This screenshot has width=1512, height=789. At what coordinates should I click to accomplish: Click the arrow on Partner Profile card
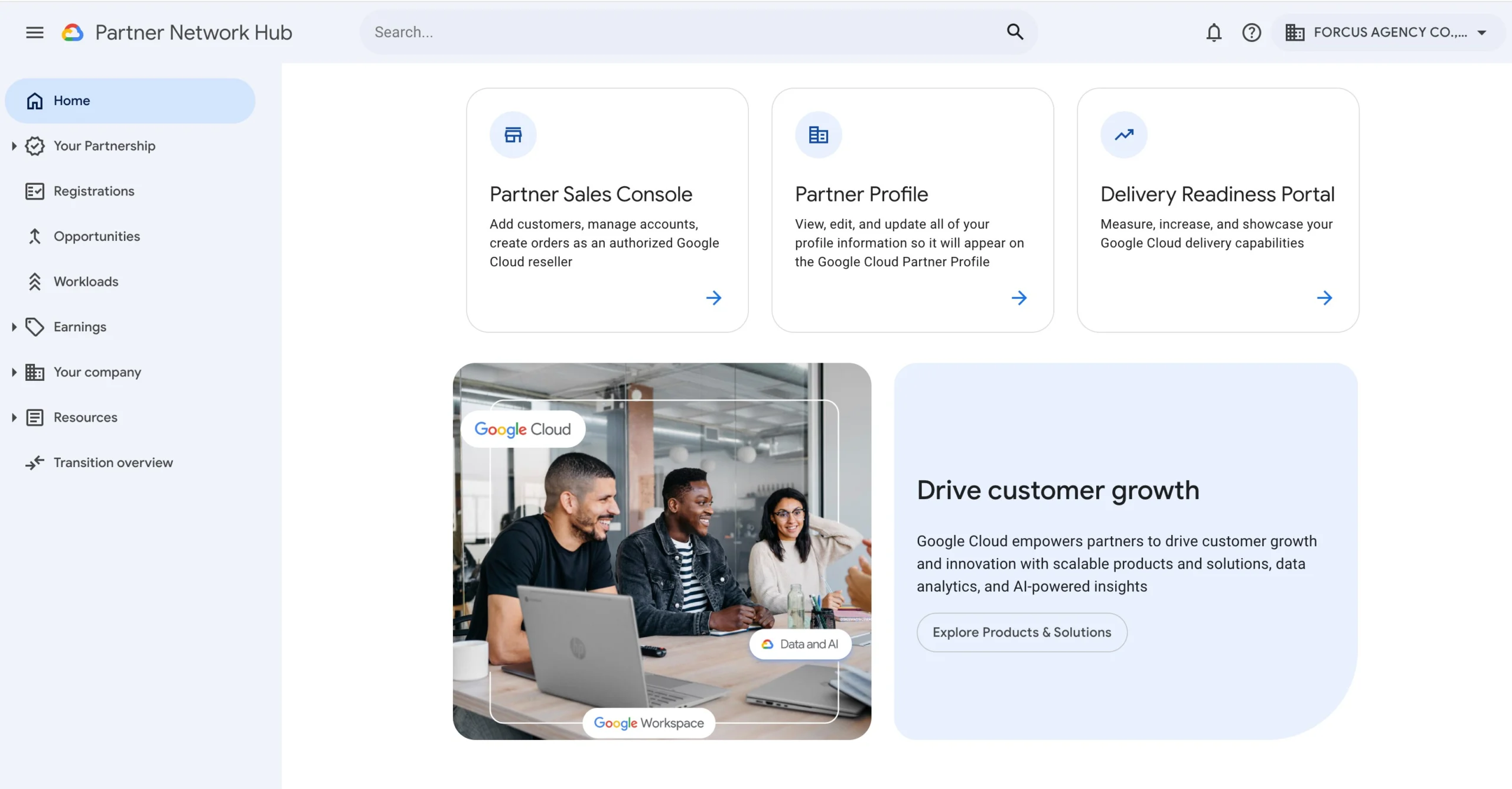1019,298
